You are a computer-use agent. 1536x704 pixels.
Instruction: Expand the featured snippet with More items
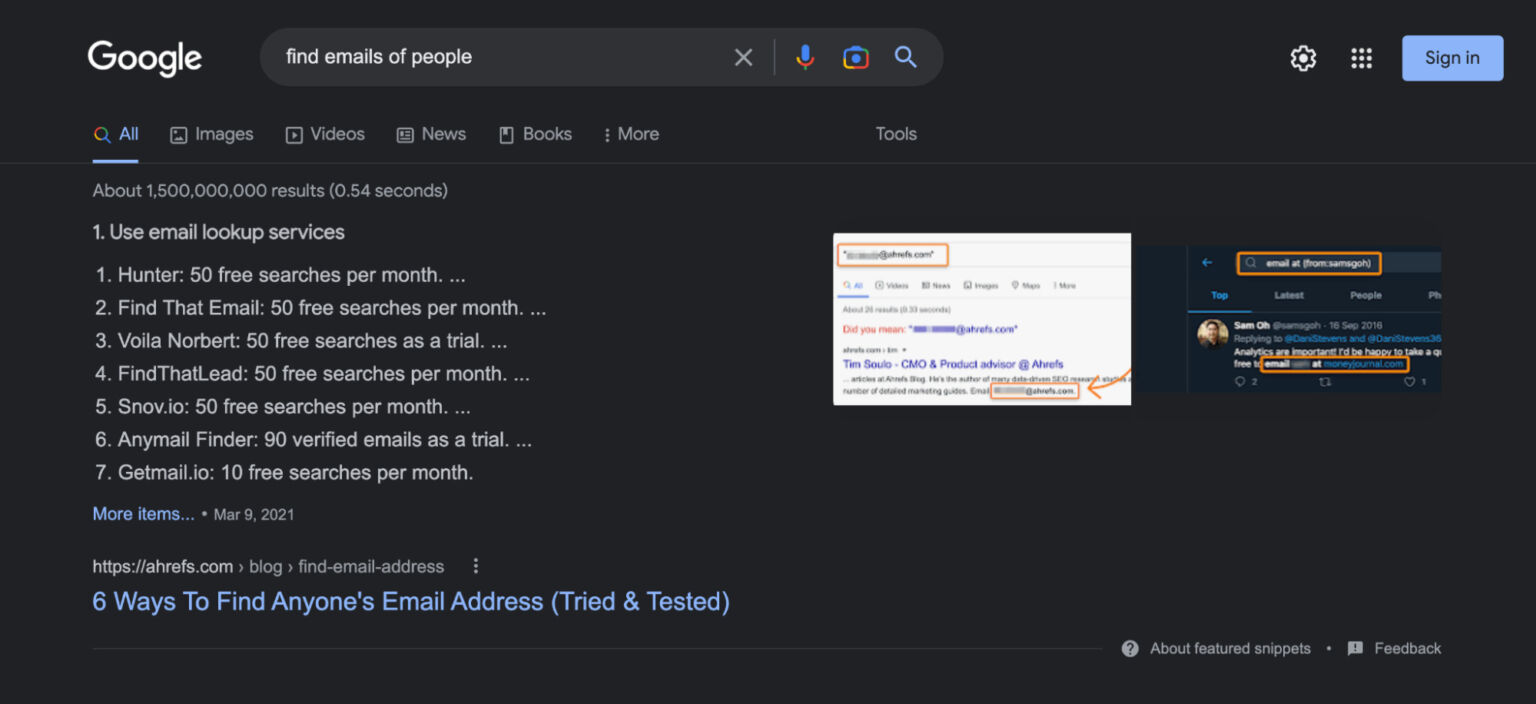143,513
